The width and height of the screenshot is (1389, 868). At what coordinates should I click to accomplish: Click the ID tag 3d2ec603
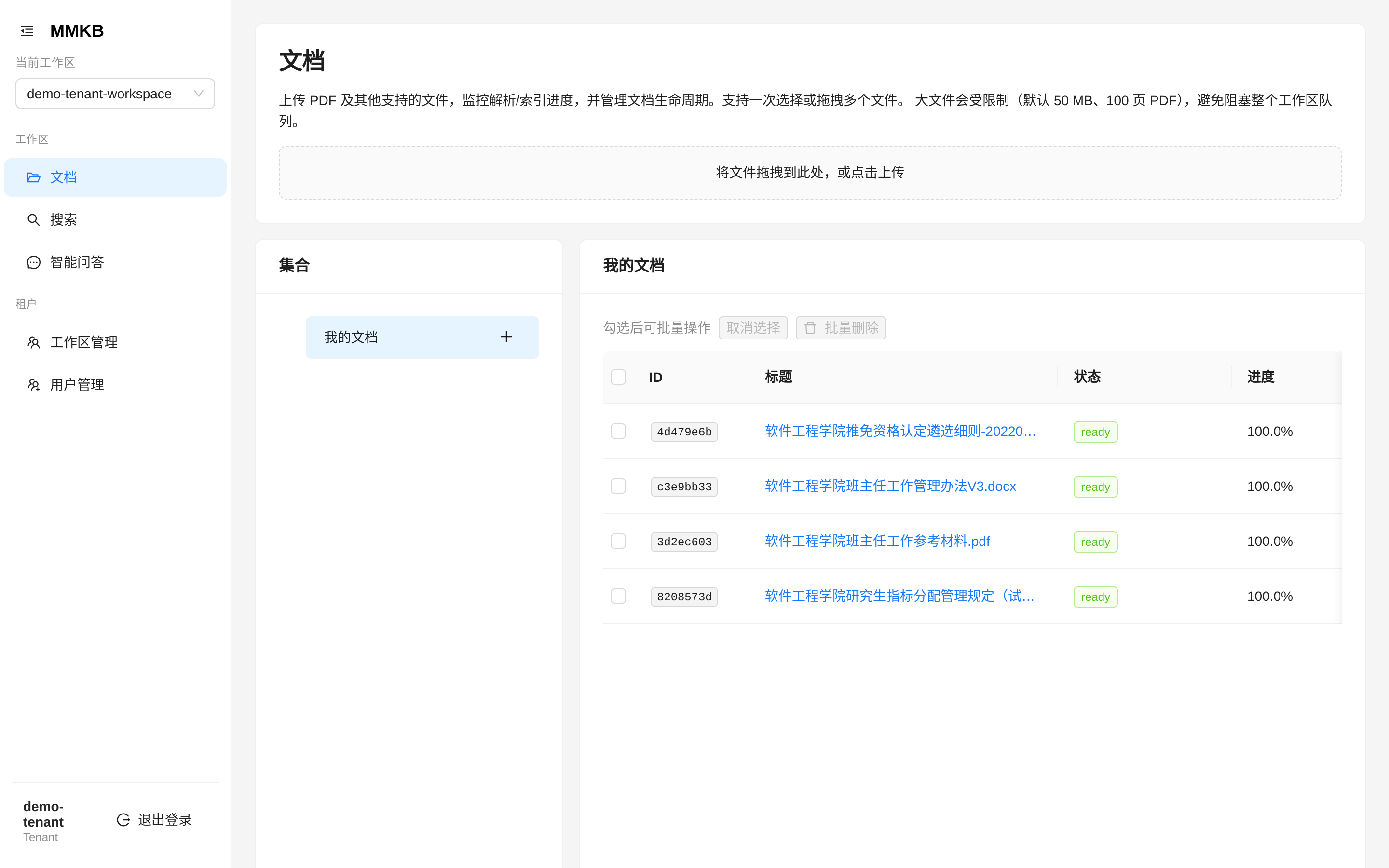tap(684, 542)
